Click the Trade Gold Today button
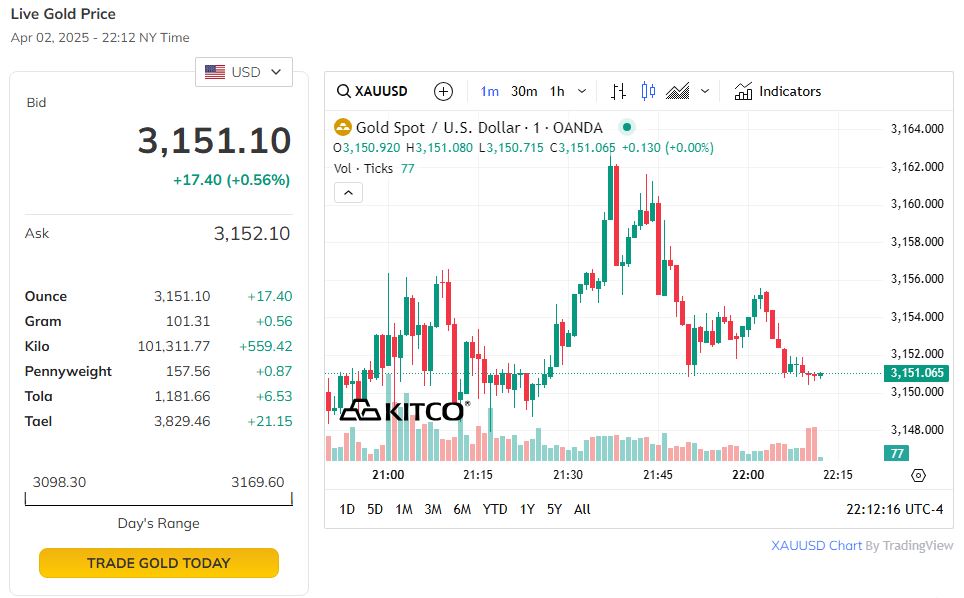The image size is (964, 598). click(x=159, y=563)
